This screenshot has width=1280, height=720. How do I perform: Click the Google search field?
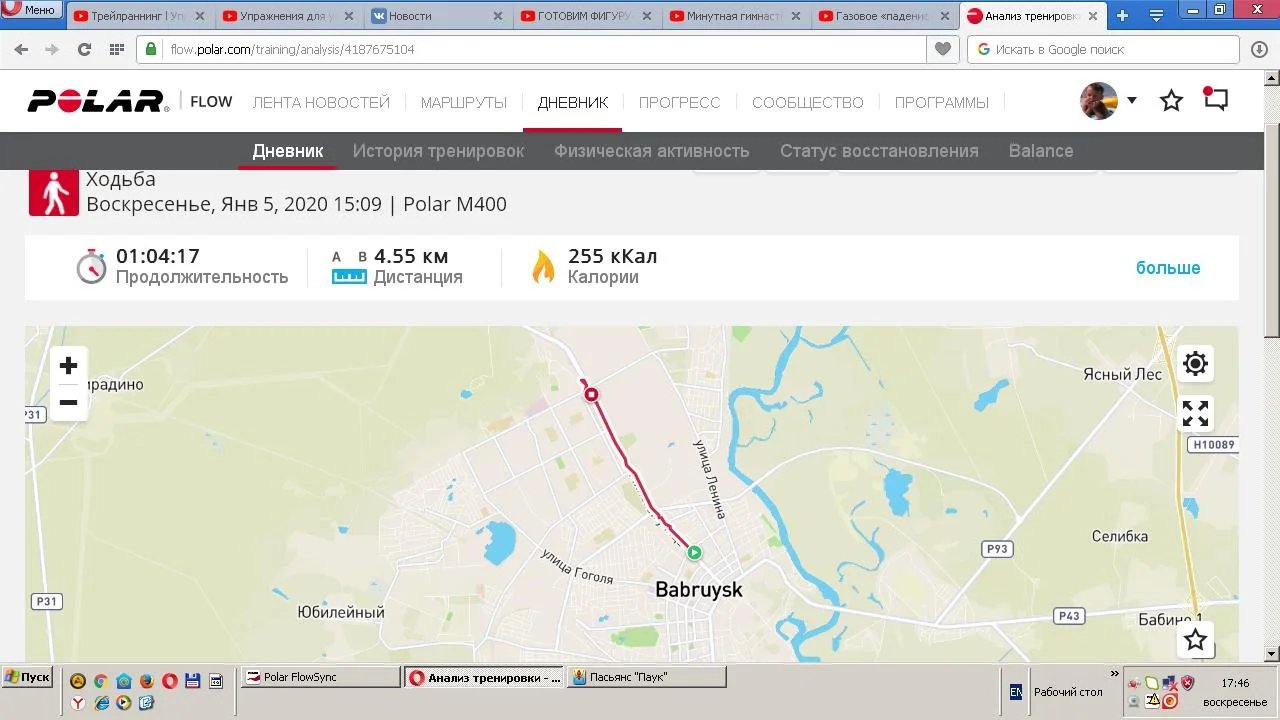[1103, 49]
